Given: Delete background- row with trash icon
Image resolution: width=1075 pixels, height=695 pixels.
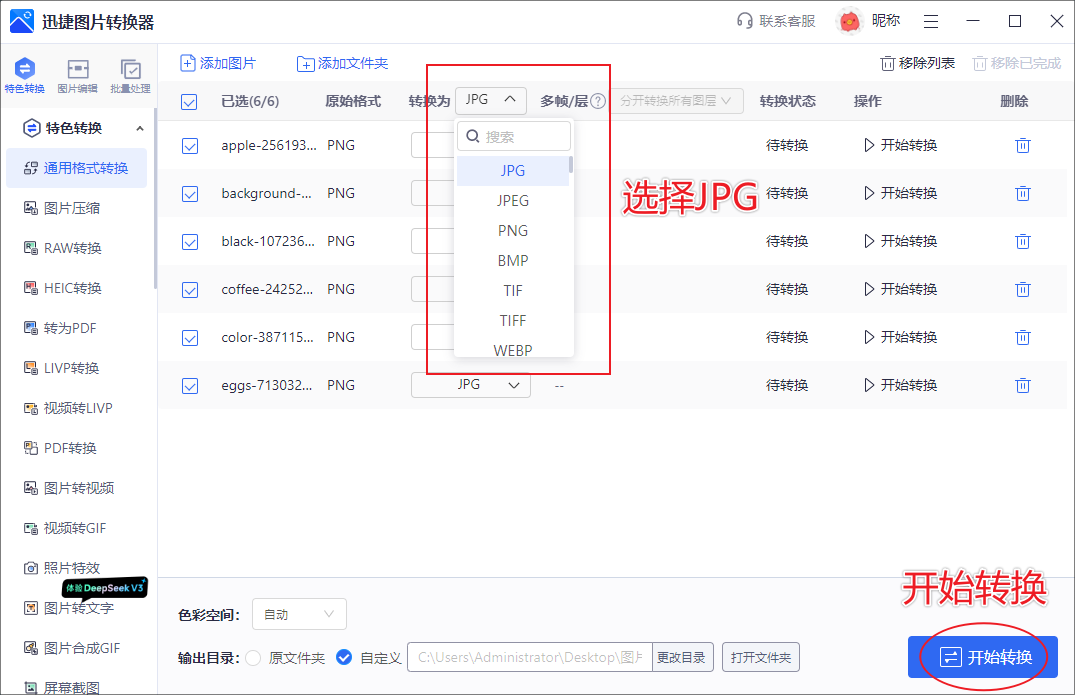Looking at the screenshot, I should point(1023,193).
